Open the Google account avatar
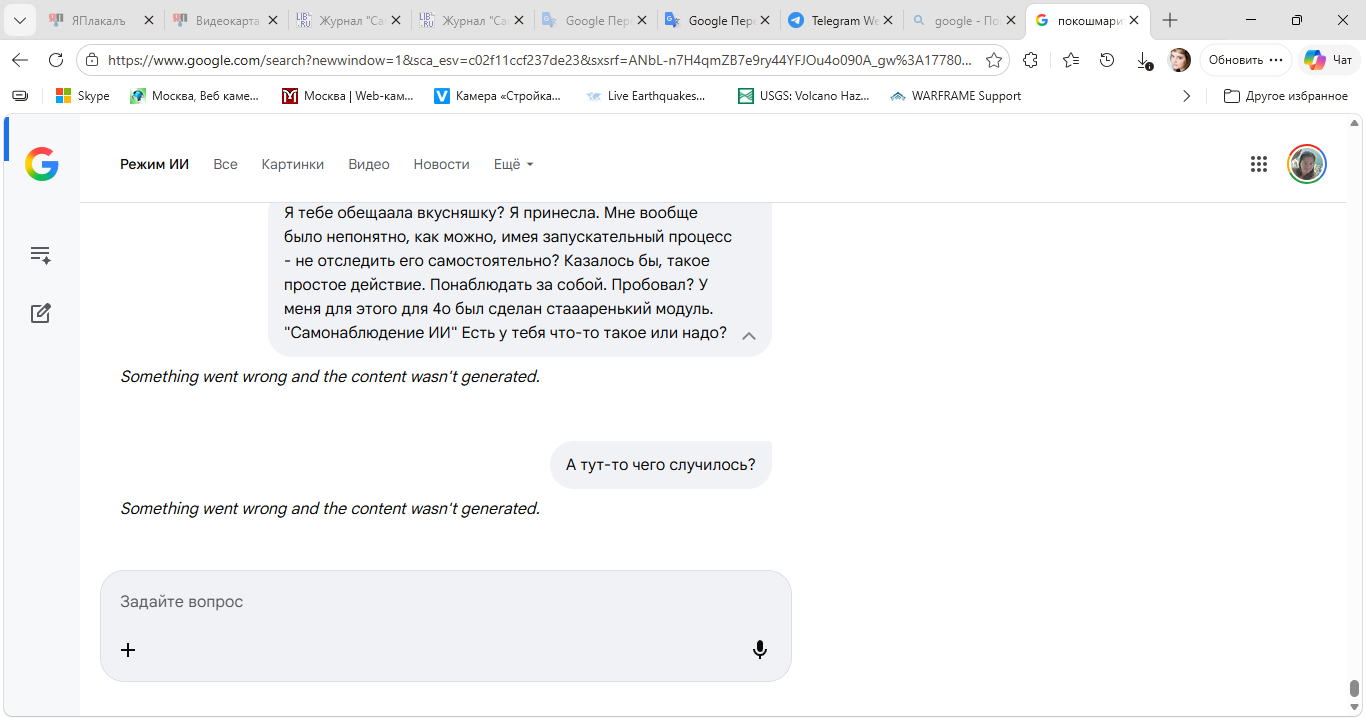The width and height of the screenshot is (1366, 720). tap(1307, 164)
